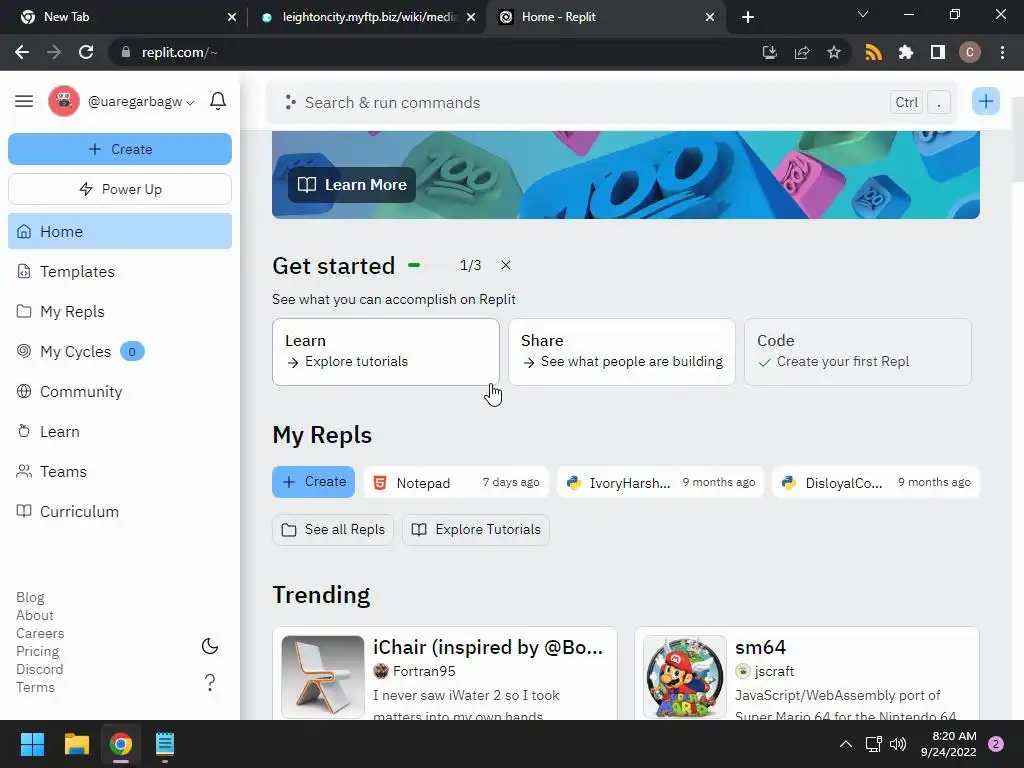Open the Careers footer link
The width and height of the screenshot is (1024, 768).
pyautogui.click(x=40, y=633)
